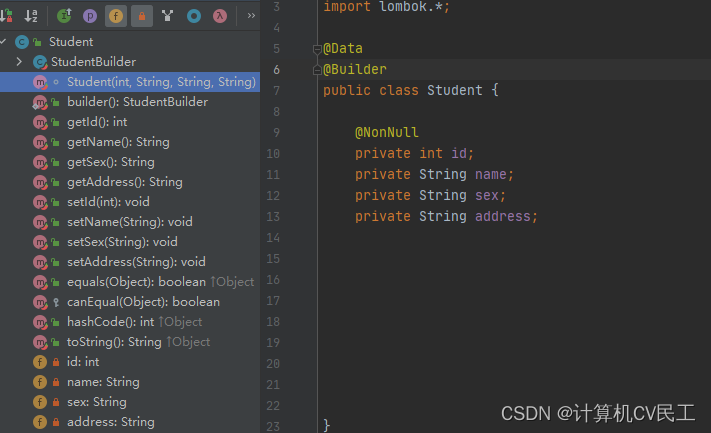Click the @Data annotation in editor
Viewport: 711px width, 433px height.
(x=343, y=49)
